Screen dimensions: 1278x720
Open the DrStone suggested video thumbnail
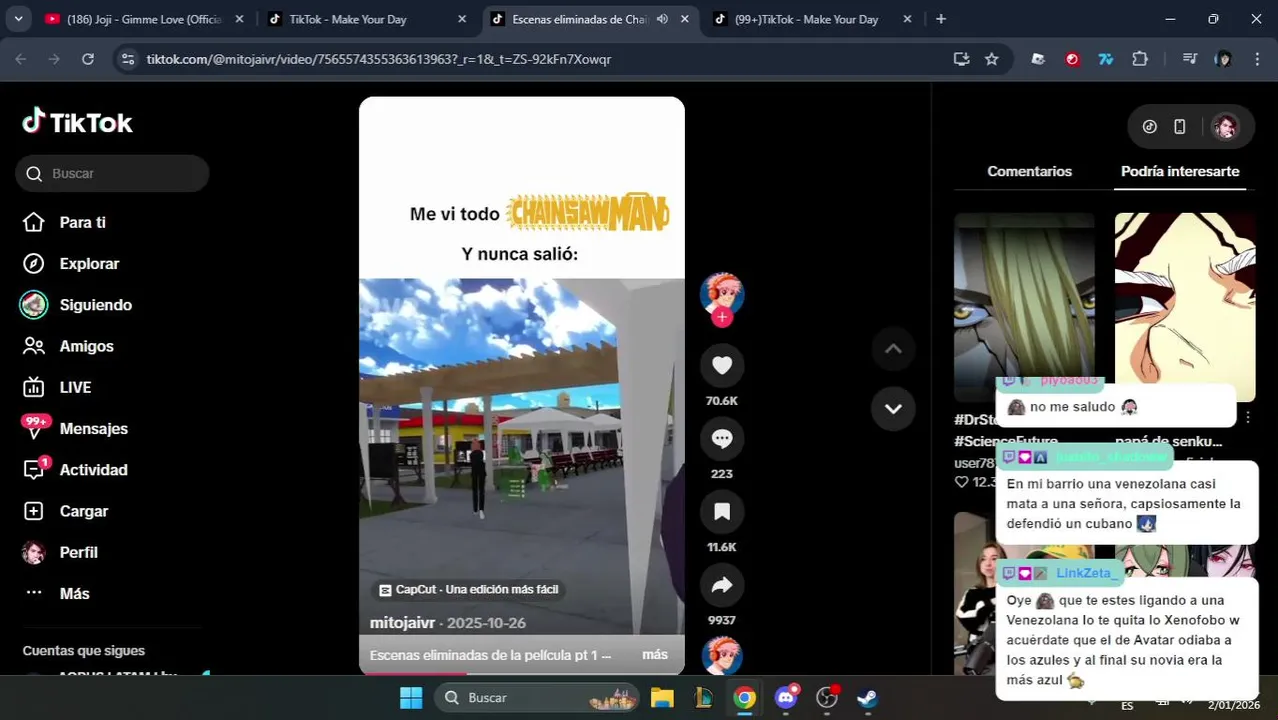(1024, 306)
